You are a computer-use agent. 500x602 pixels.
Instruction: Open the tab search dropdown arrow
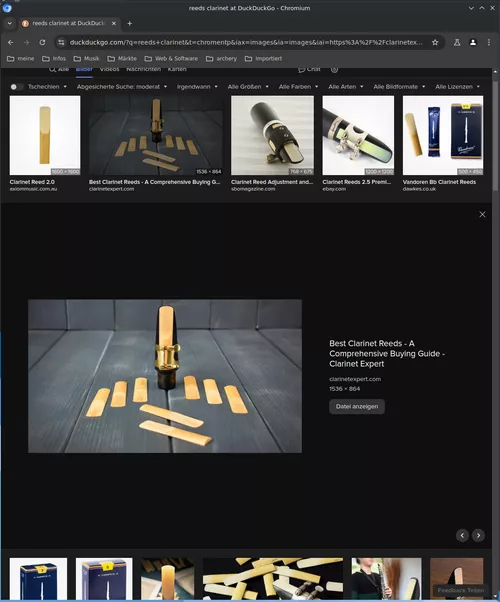tap(10, 23)
